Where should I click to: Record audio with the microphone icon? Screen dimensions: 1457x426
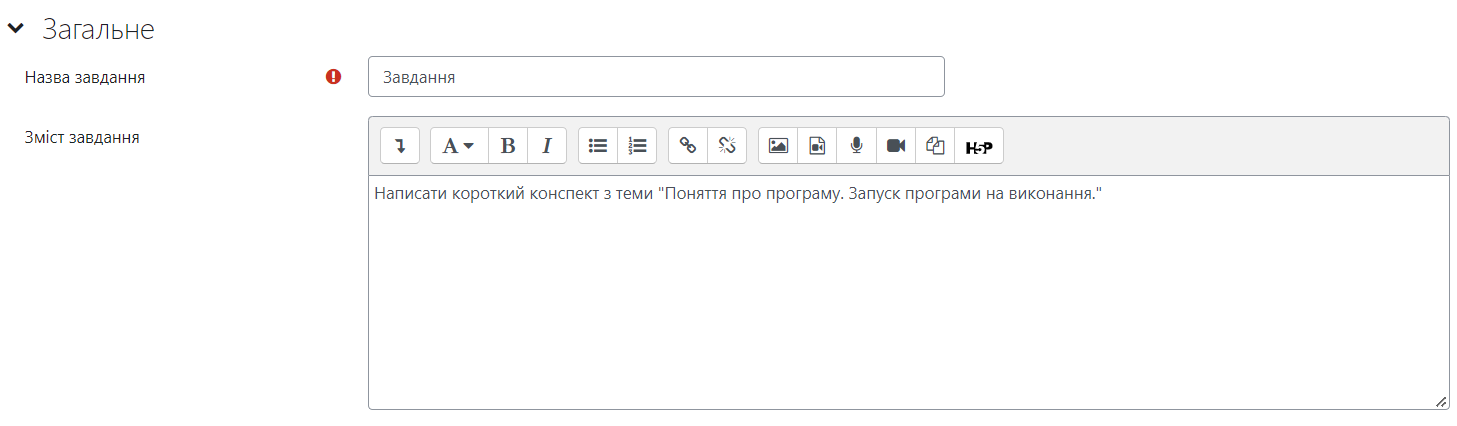point(856,146)
